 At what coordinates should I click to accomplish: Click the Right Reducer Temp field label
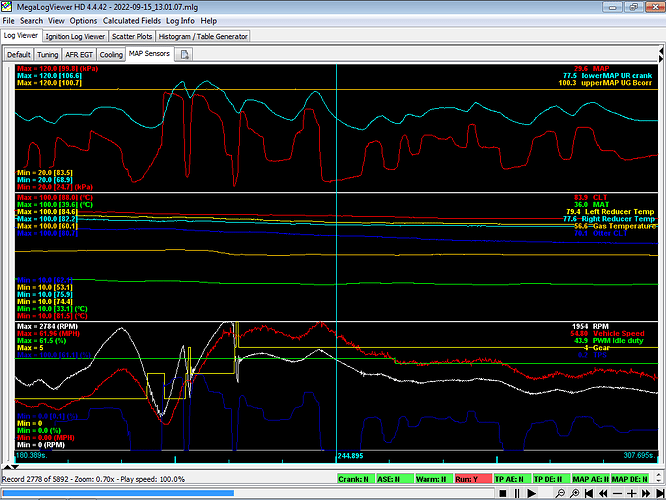click(x=618, y=219)
